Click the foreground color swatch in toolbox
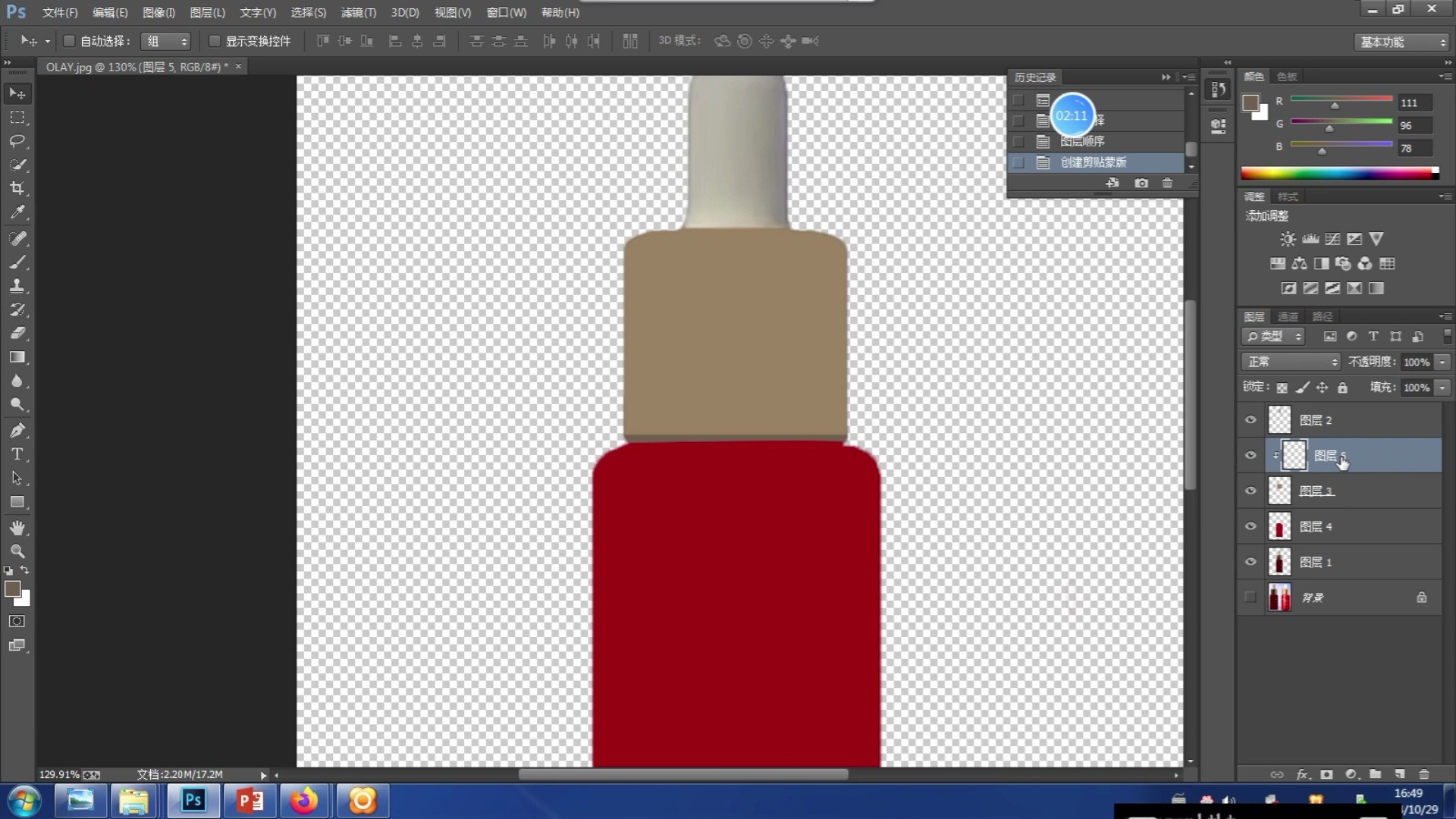1456x819 pixels. coord(12,589)
